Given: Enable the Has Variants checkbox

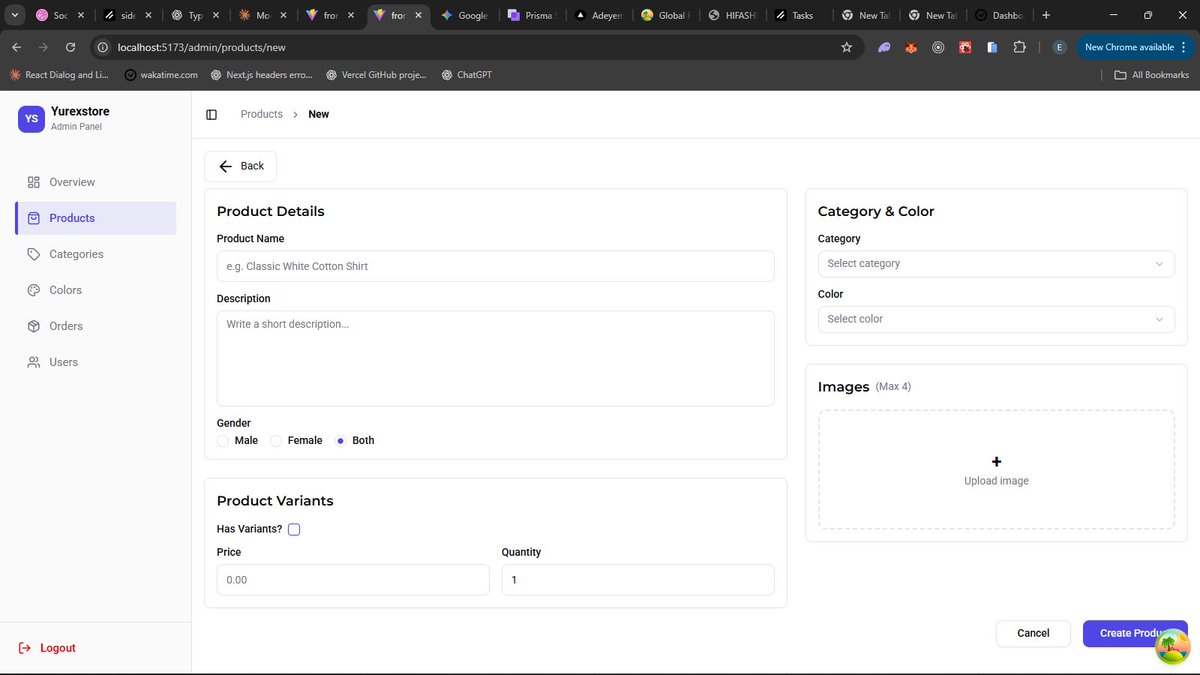Looking at the screenshot, I should (293, 529).
